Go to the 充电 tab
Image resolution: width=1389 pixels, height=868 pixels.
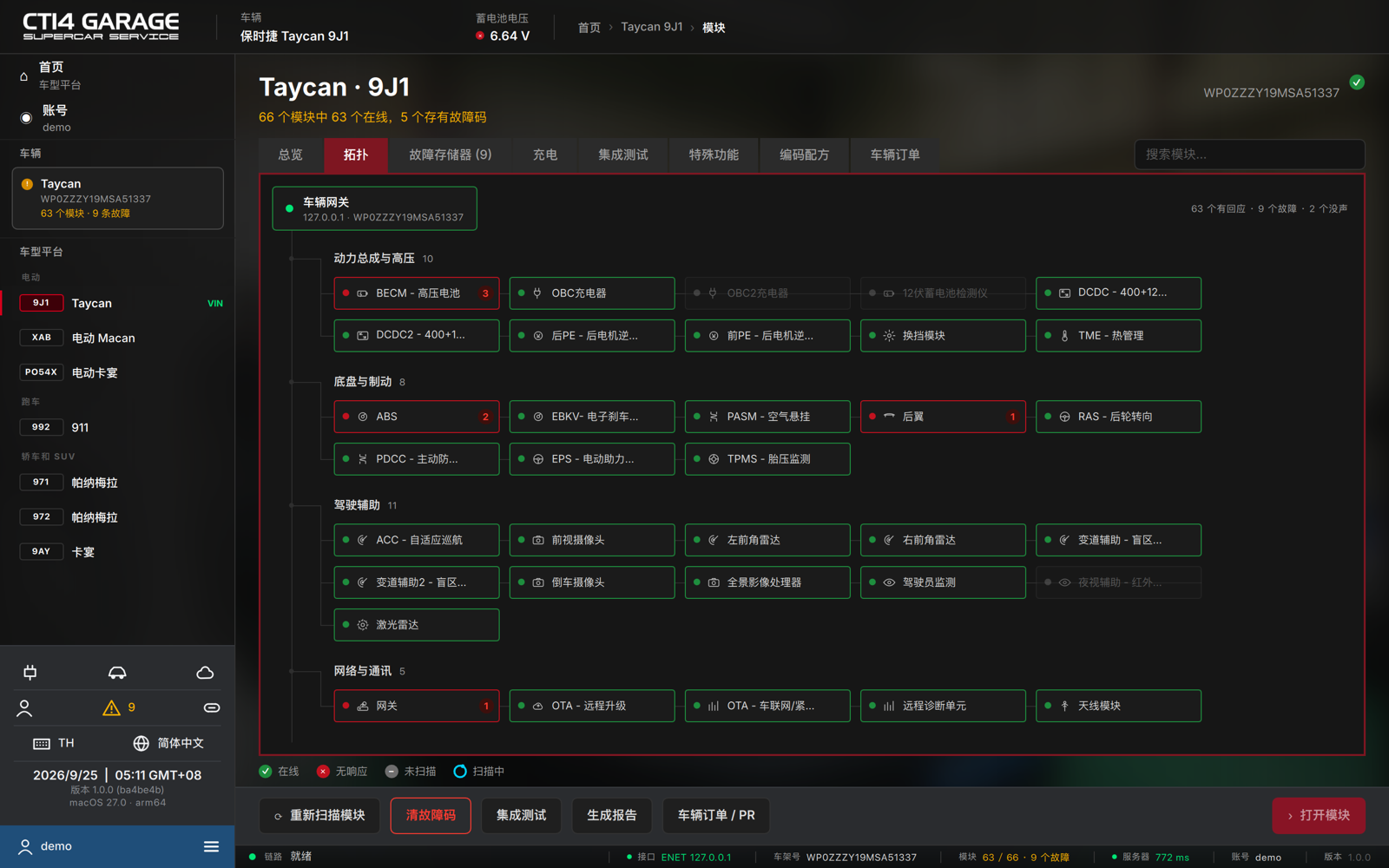[545, 155]
